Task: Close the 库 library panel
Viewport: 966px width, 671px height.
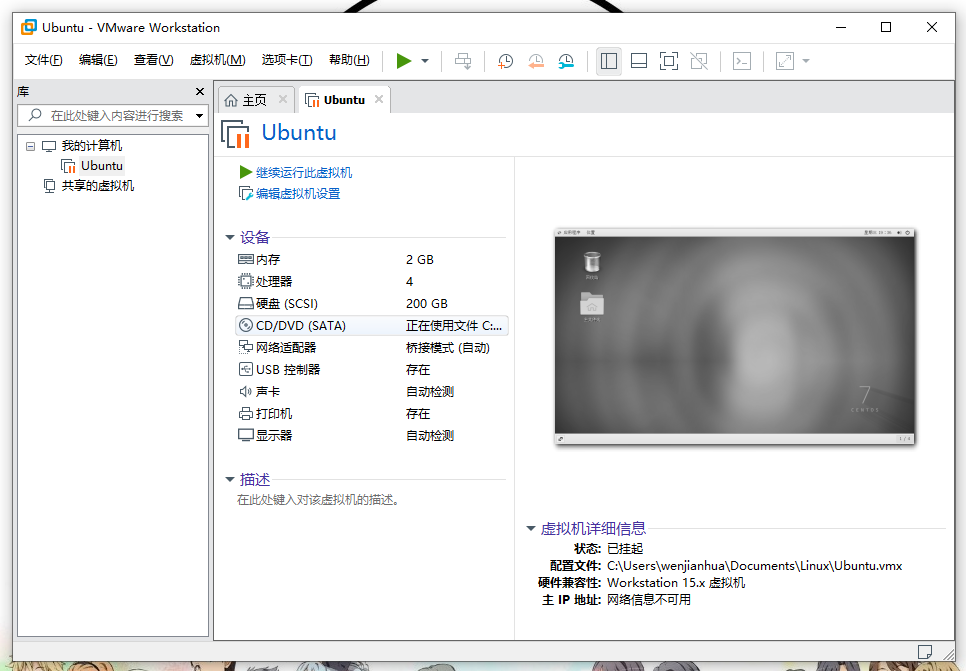Action: (200, 92)
